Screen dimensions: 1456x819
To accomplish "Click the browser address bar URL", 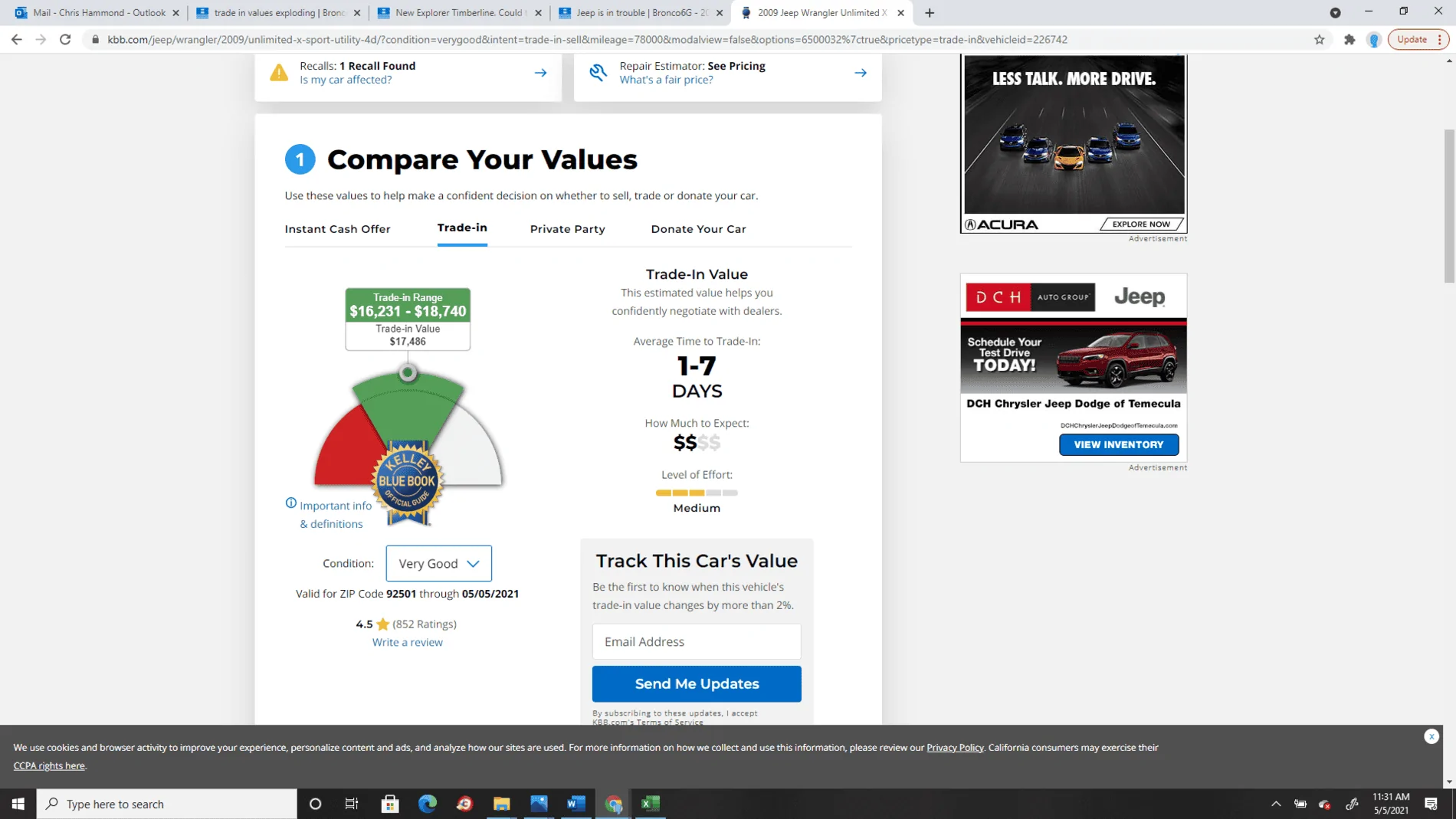I will (x=587, y=39).
